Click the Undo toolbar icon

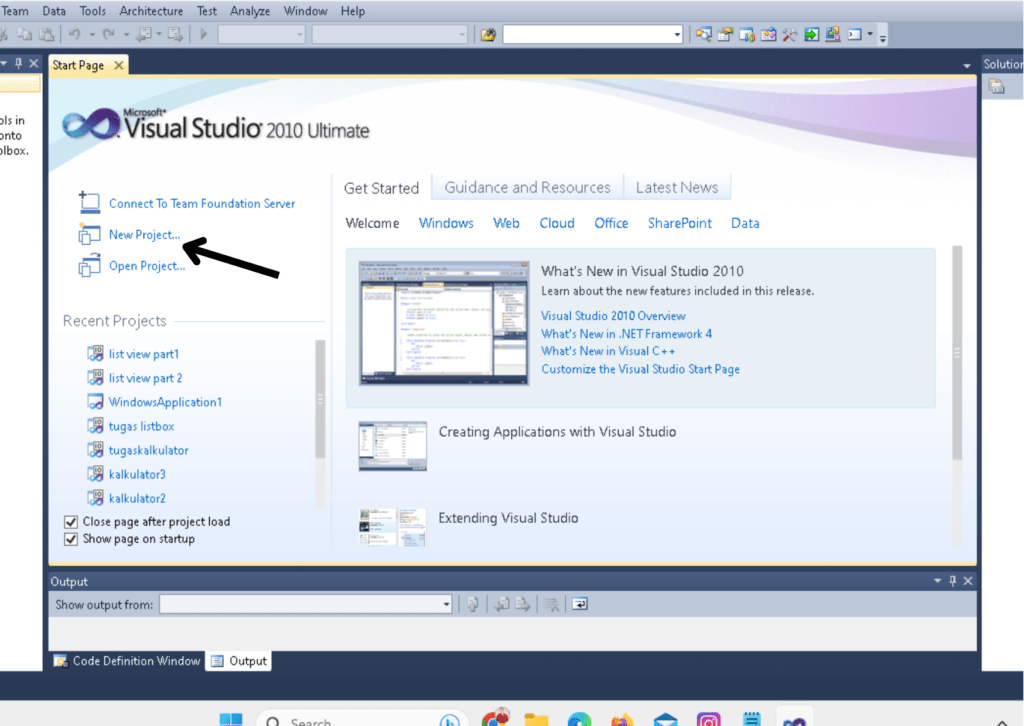click(74, 35)
